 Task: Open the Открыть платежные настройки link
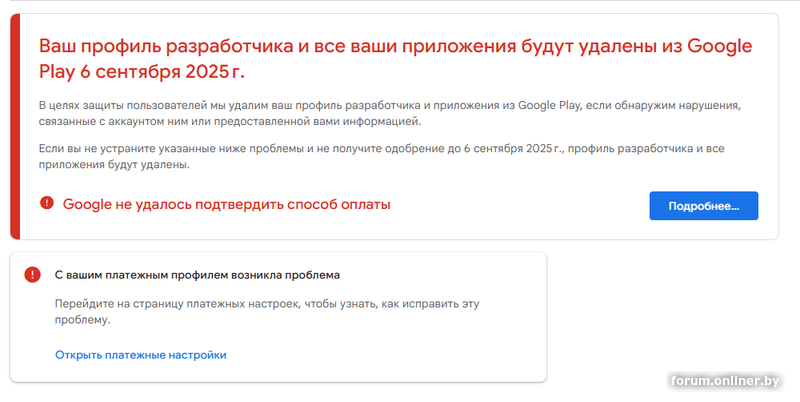141,354
